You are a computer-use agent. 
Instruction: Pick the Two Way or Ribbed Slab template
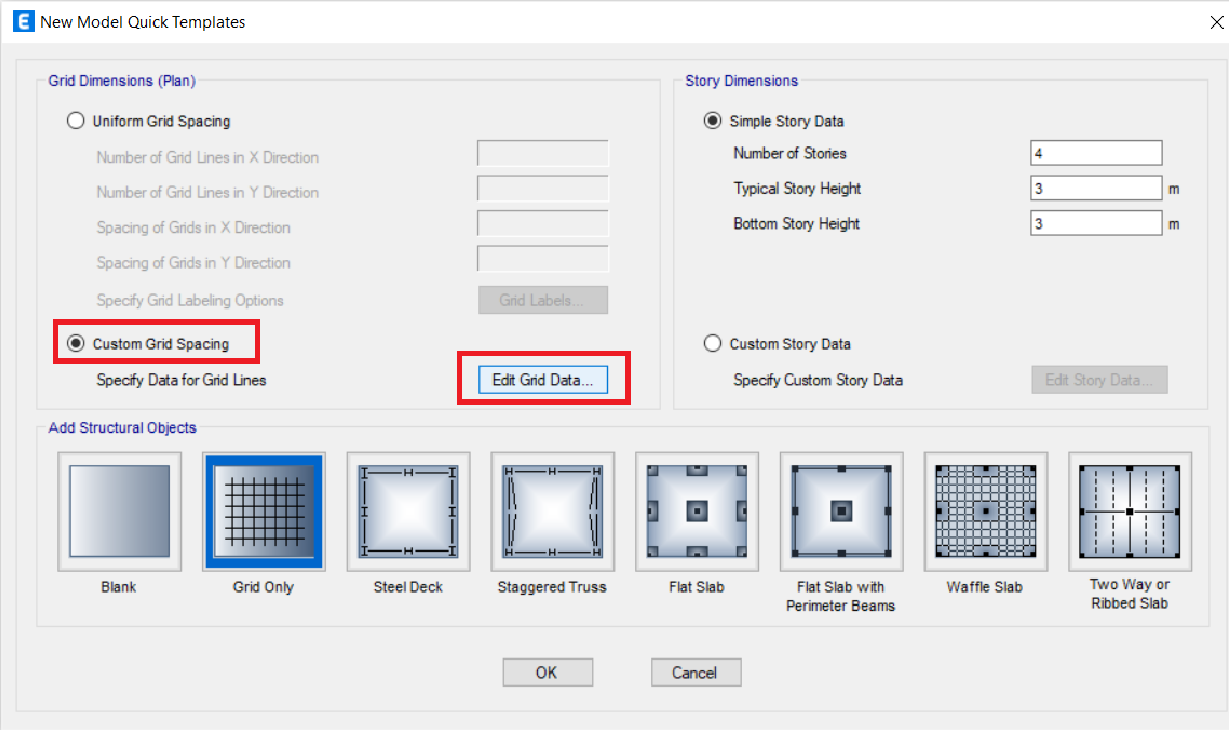1130,511
